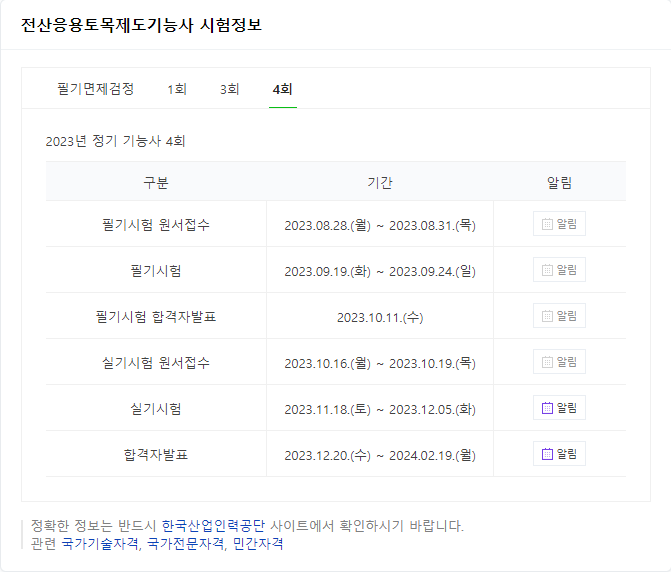Open the 한국산업인력공단 site link

click(x=213, y=525)
